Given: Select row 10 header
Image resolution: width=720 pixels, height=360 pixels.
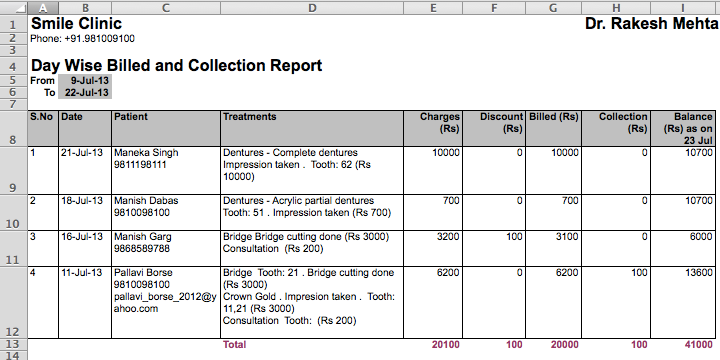Looking at the screenshot, I should (x=14, y=212).
